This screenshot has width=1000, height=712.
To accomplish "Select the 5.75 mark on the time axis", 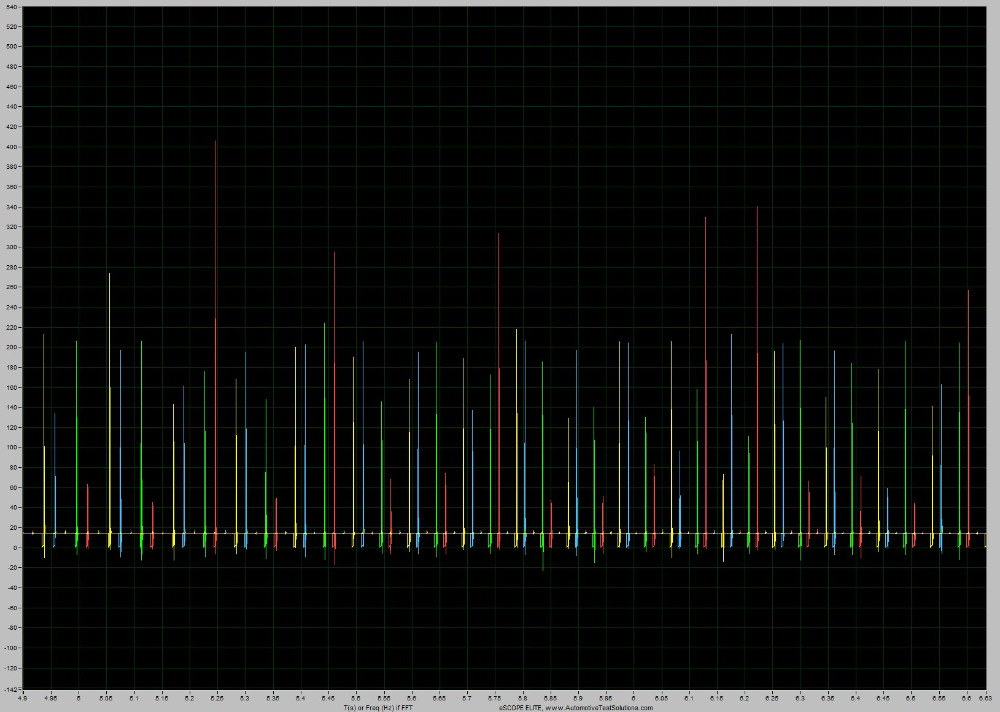I will pos(494,698).
